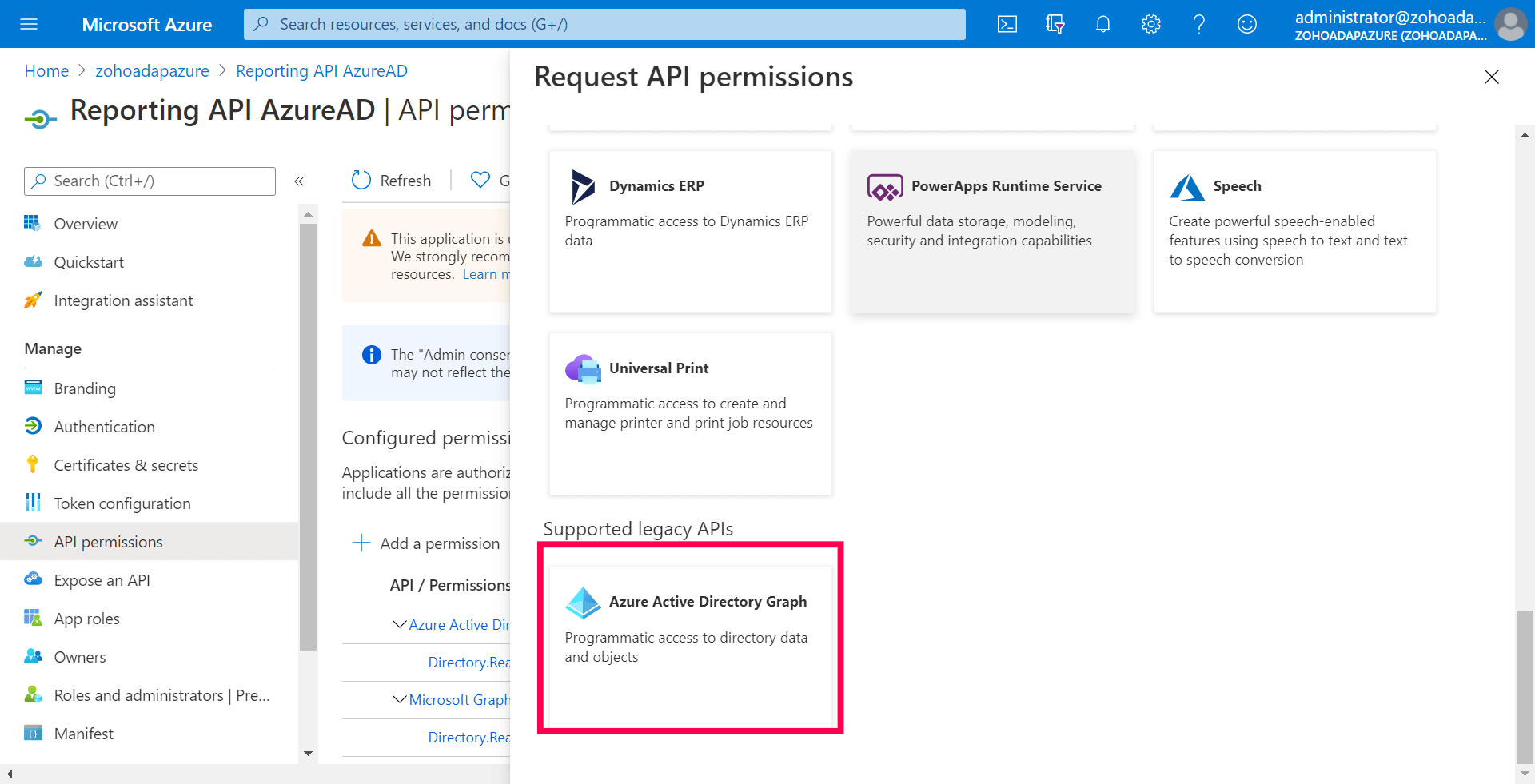Click Add a permission
The height and width of the screenshot is (784, 1535).
426,543
